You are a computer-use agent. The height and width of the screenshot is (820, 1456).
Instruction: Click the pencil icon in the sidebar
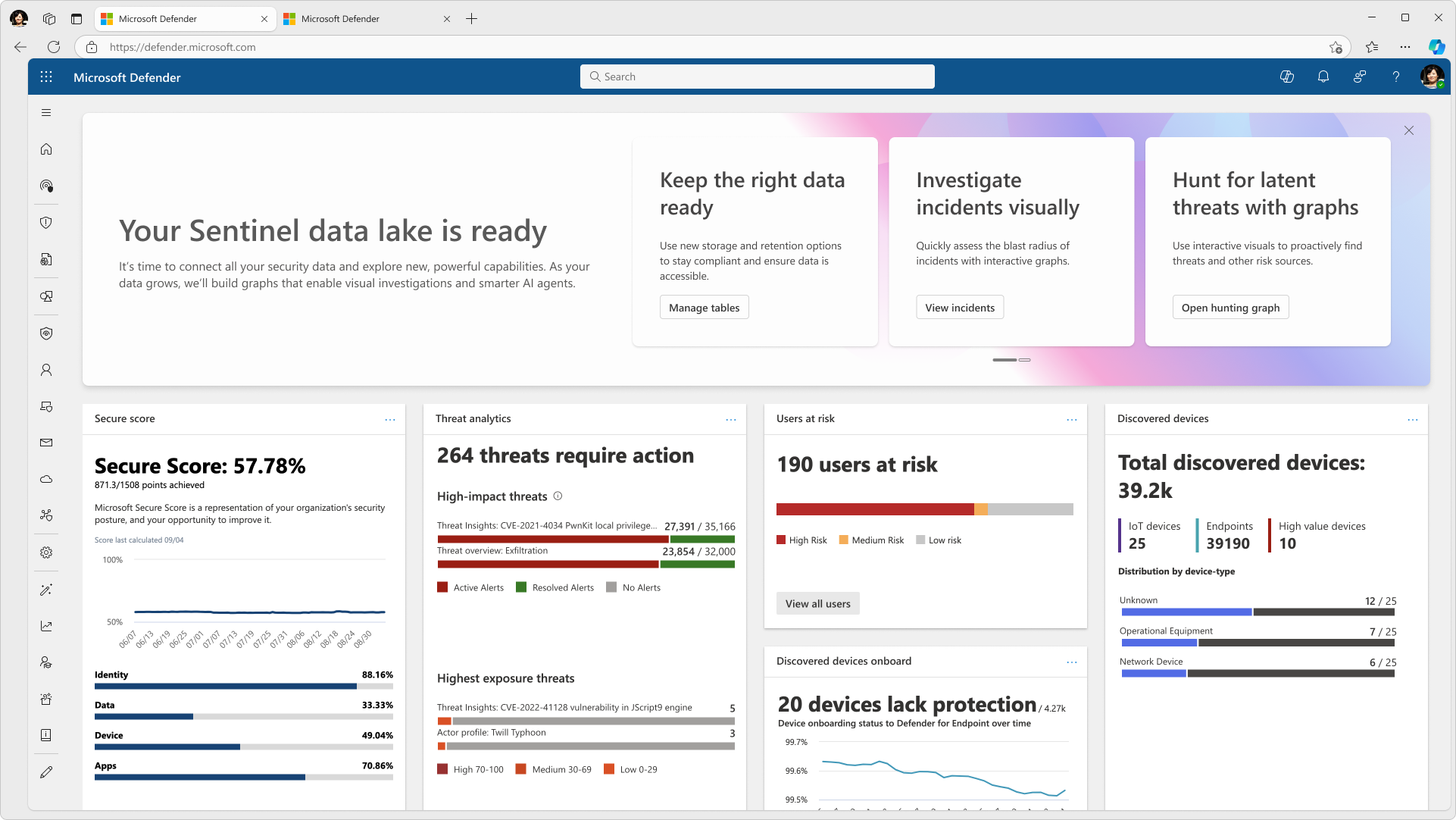pos(46,771)
